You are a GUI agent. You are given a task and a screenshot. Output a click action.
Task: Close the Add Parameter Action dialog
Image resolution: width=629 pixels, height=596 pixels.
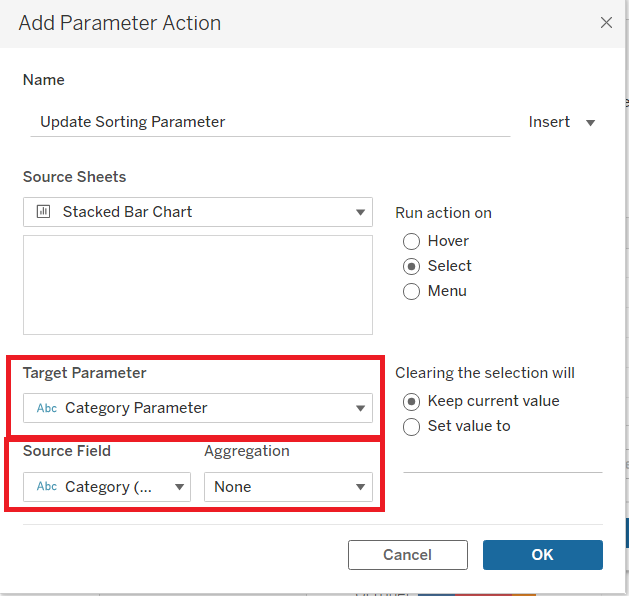[x=606, y=22]
